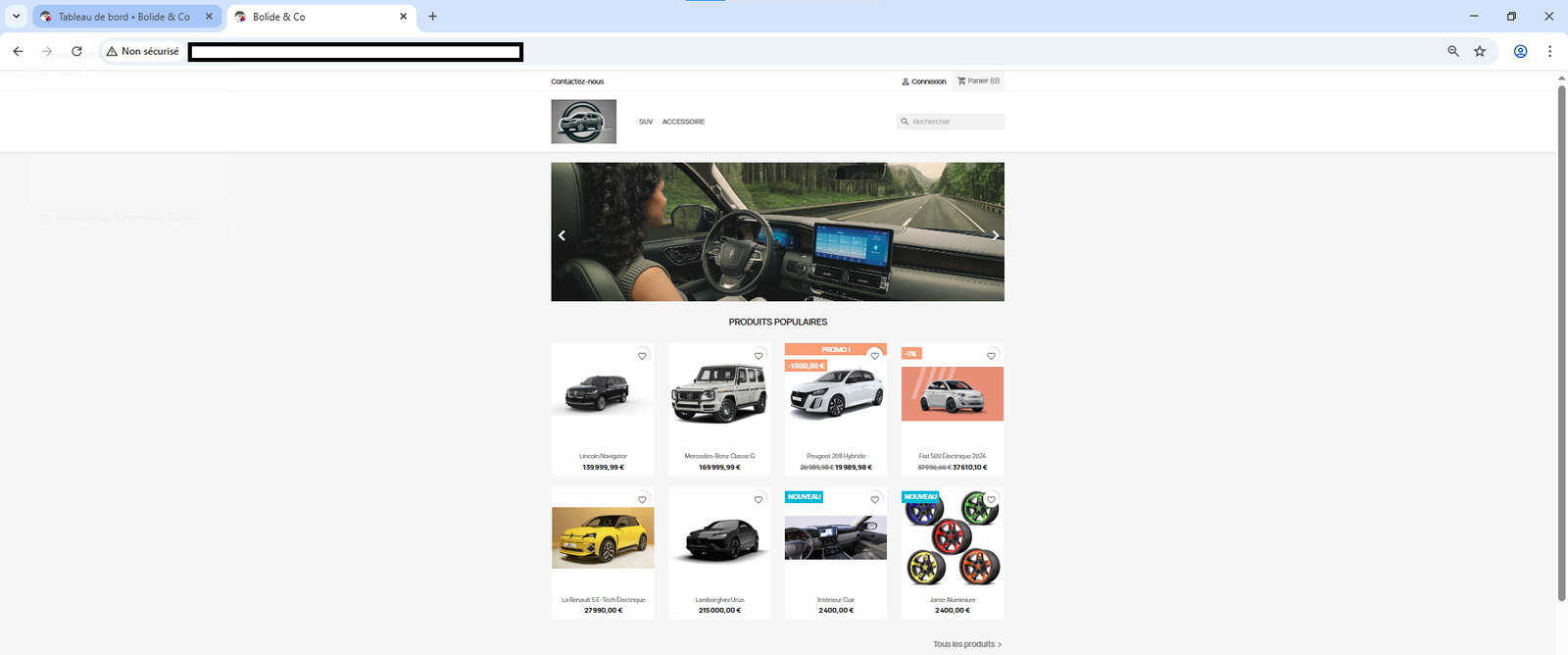Open Chrome three-dot menu
The height and width of the screenshot is (655, 1568).
coord(1549,51)
